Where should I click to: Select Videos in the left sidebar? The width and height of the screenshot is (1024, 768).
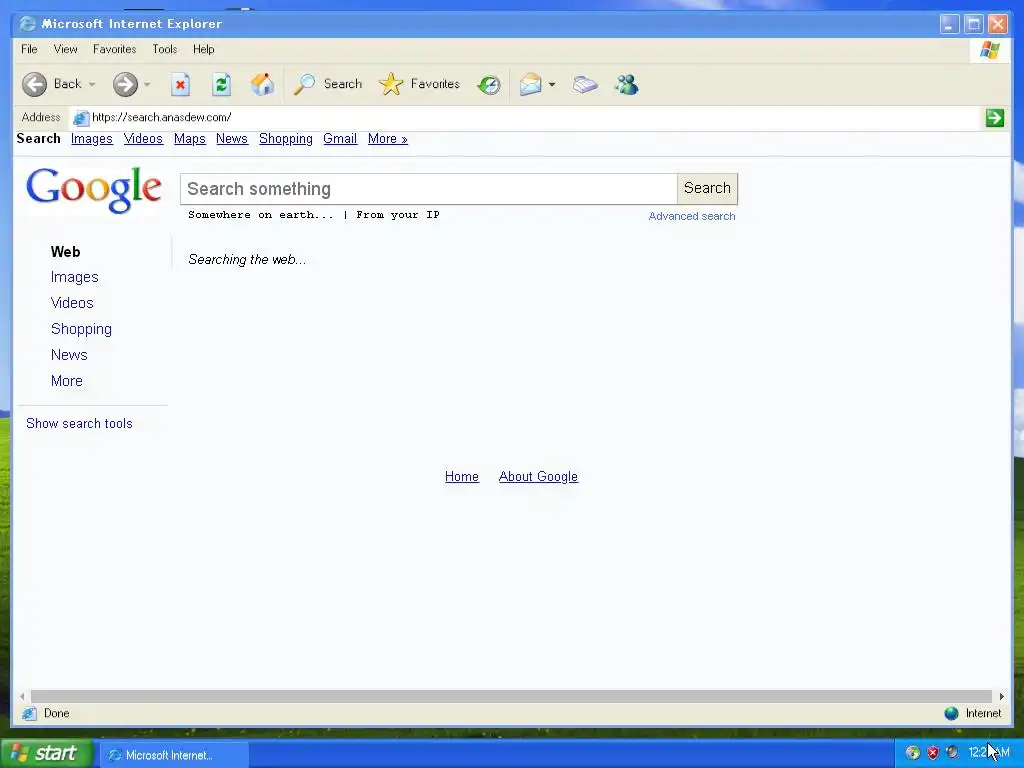pos(72,303)
